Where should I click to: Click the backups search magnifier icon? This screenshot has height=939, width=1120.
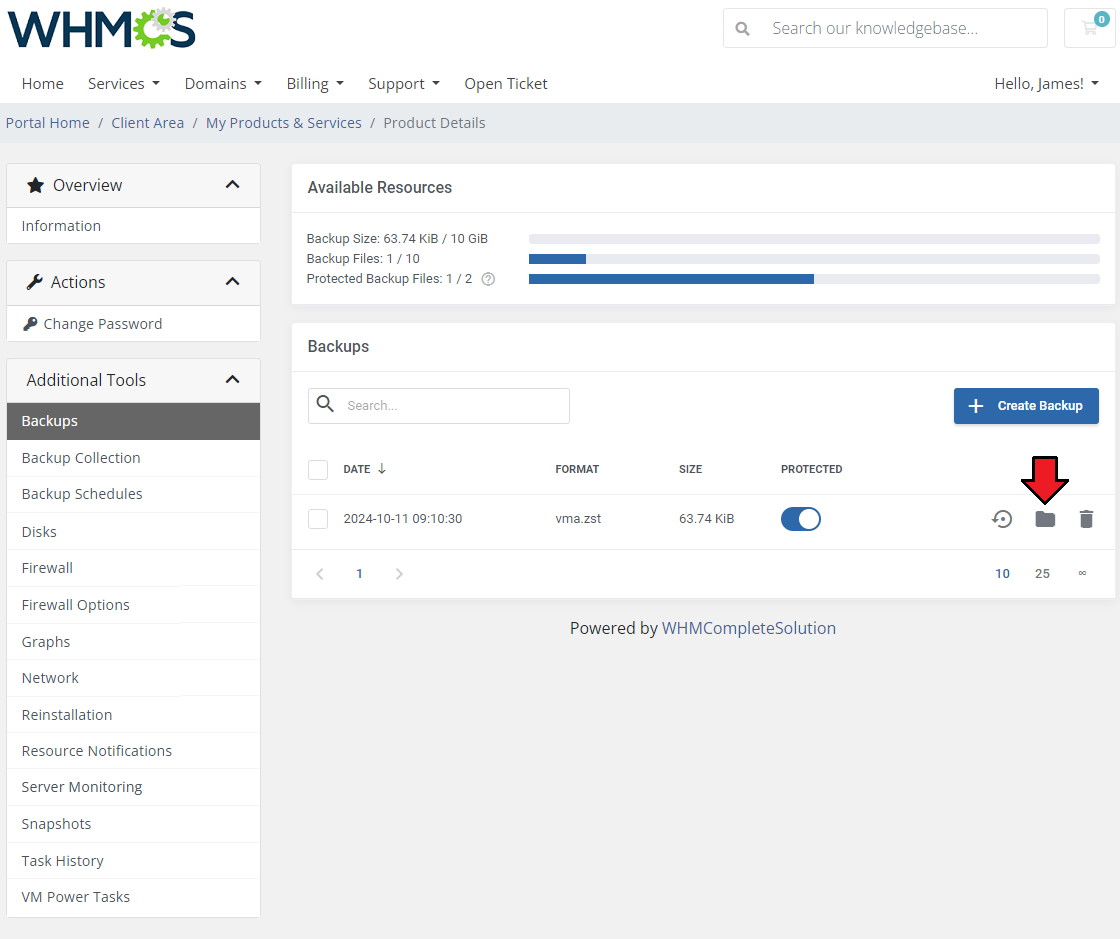pos(326,404)
